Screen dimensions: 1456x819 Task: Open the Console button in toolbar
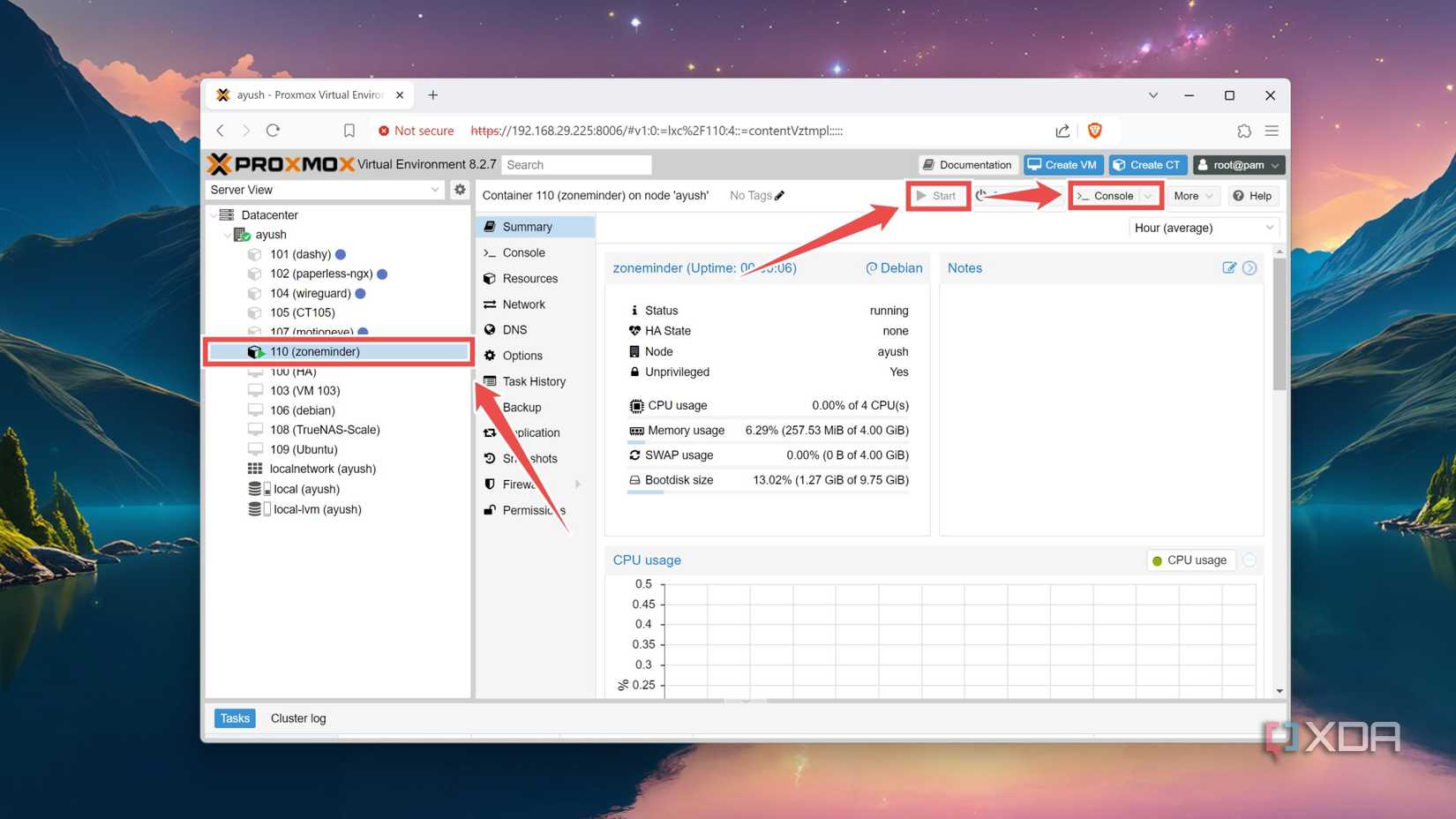click(1106, 196)
